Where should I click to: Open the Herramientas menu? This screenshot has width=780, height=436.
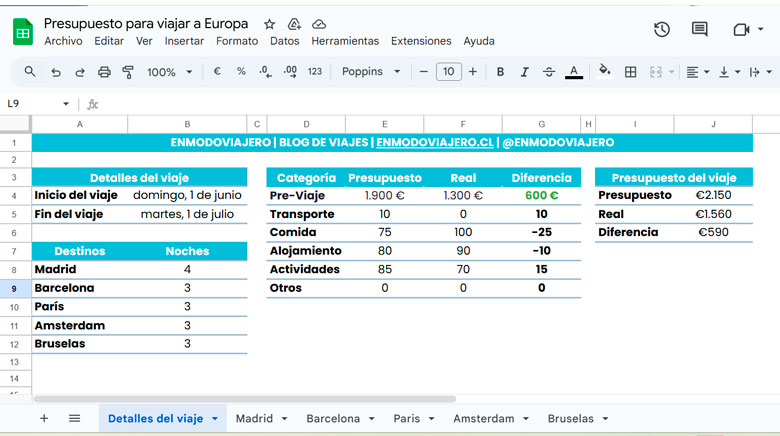pyautogui.click(x=345, y=41)
